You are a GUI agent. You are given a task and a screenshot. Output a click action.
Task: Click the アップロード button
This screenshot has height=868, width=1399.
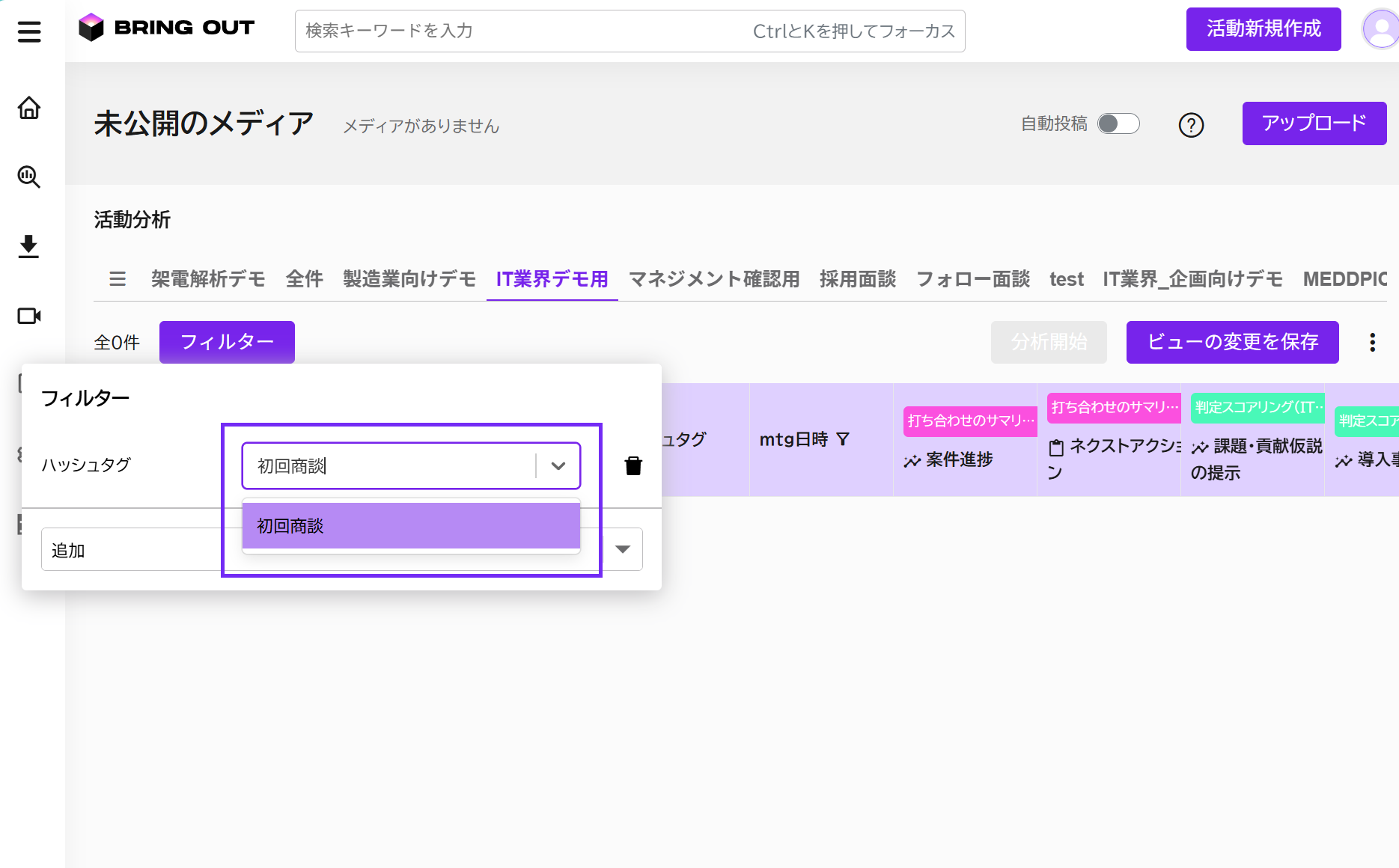1314,123
